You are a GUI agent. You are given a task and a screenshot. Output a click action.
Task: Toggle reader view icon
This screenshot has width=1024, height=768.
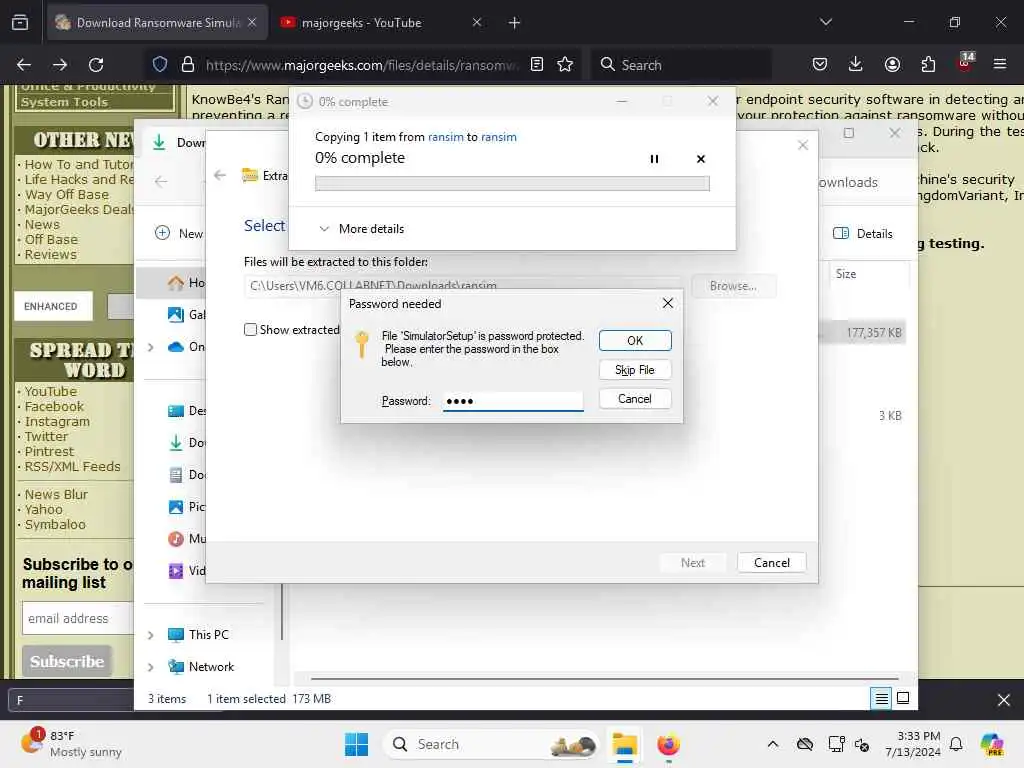(x=537, y=64)
